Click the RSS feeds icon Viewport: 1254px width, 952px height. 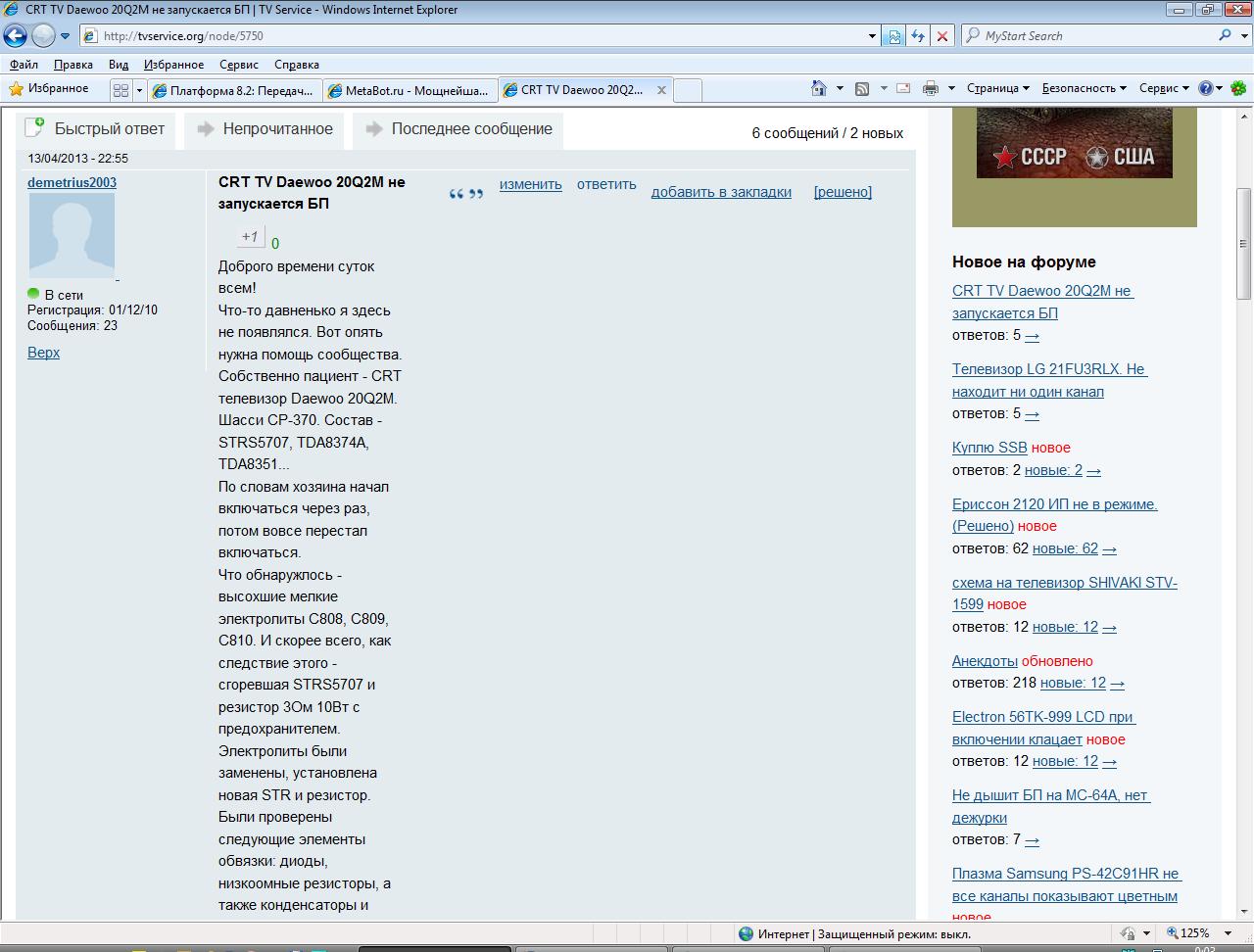862,88
